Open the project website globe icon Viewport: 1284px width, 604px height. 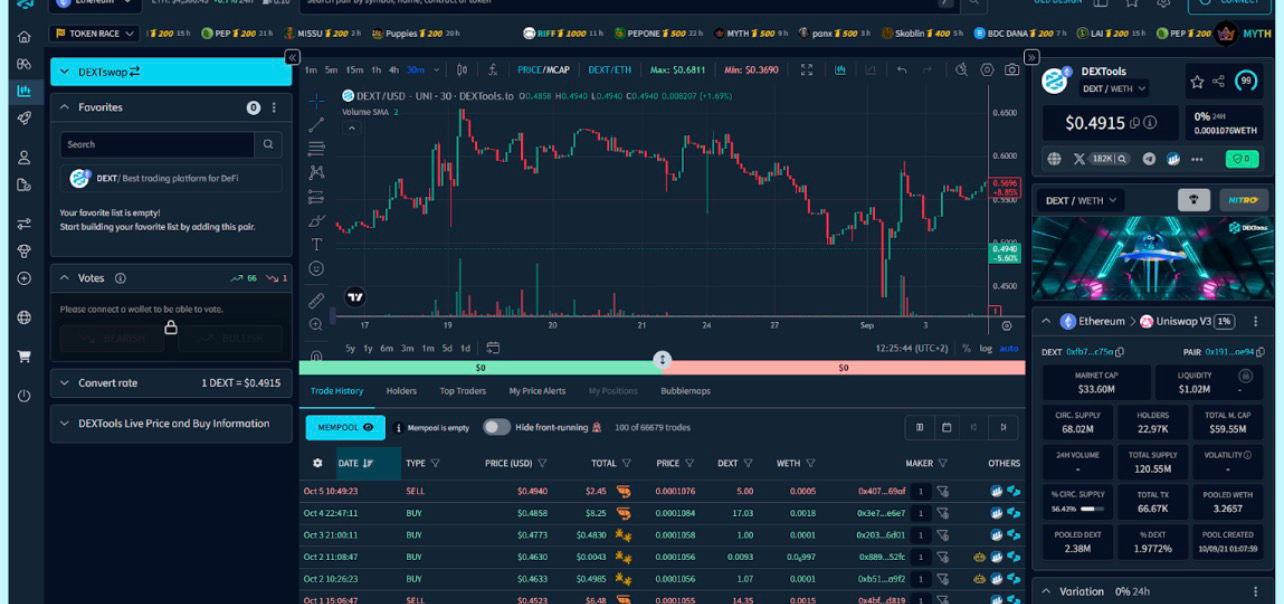[1054, 159]
